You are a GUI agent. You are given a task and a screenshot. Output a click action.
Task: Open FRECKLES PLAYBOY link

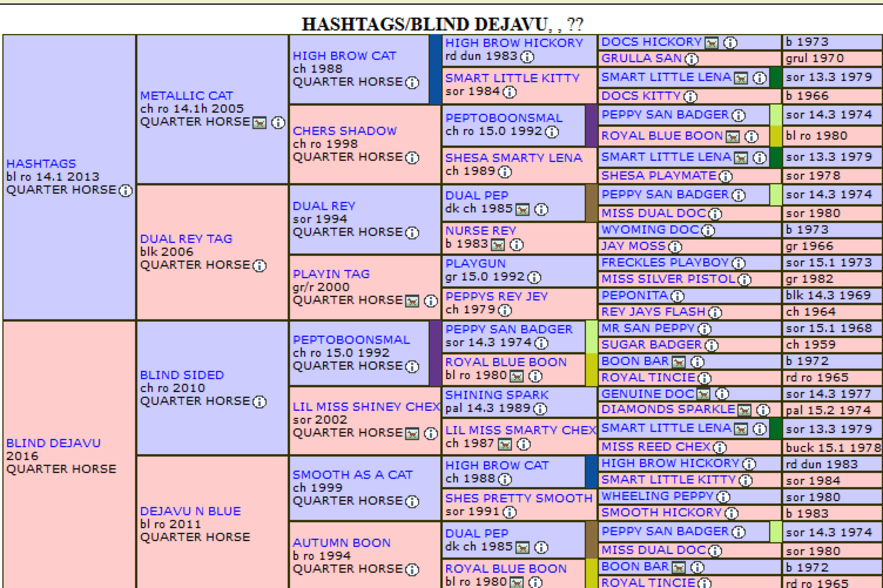665,262
